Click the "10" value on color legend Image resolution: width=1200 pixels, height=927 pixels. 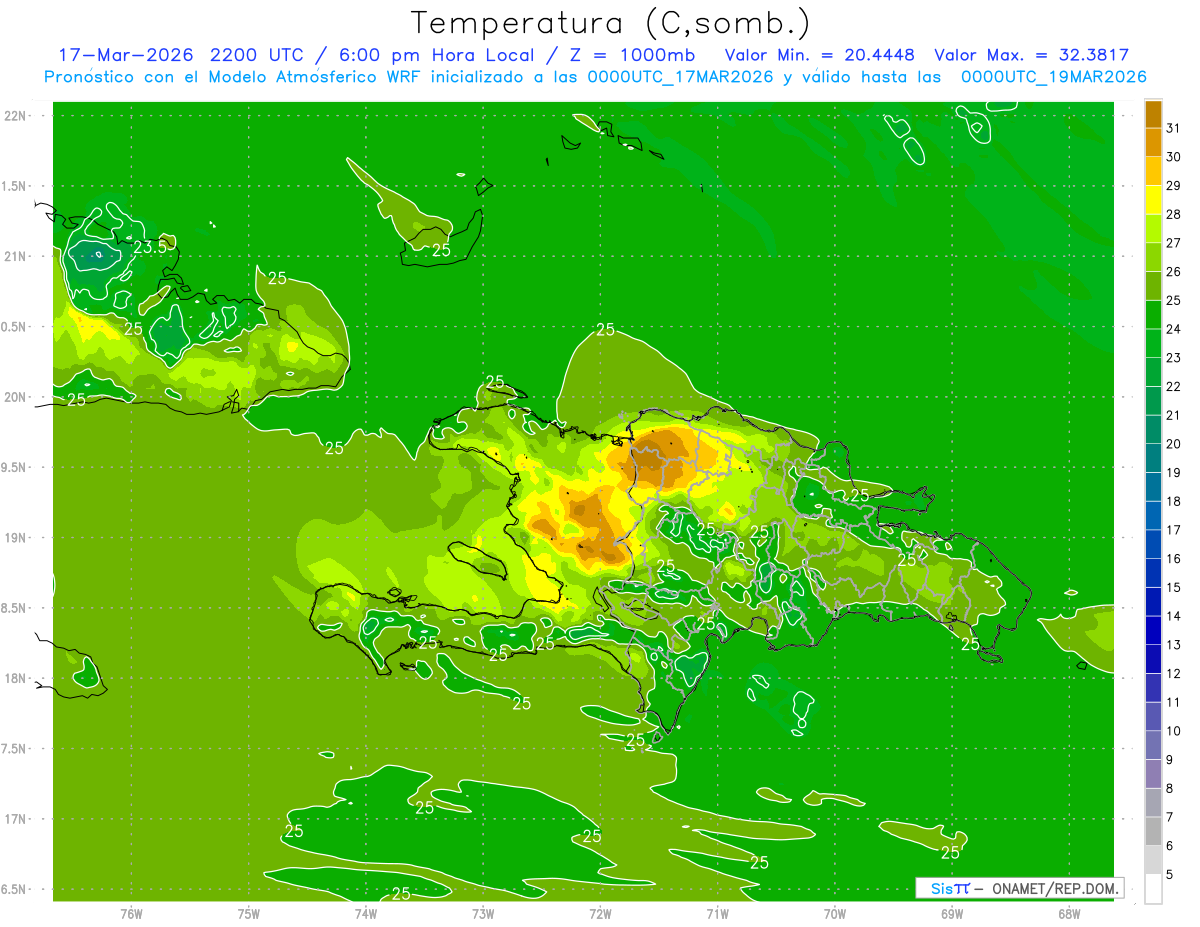point(1173,731)
